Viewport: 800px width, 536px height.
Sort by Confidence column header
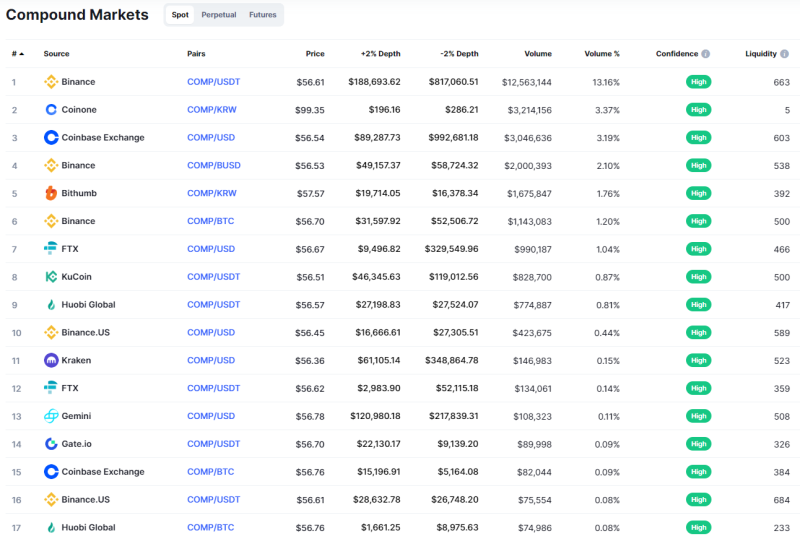point(677,54)
